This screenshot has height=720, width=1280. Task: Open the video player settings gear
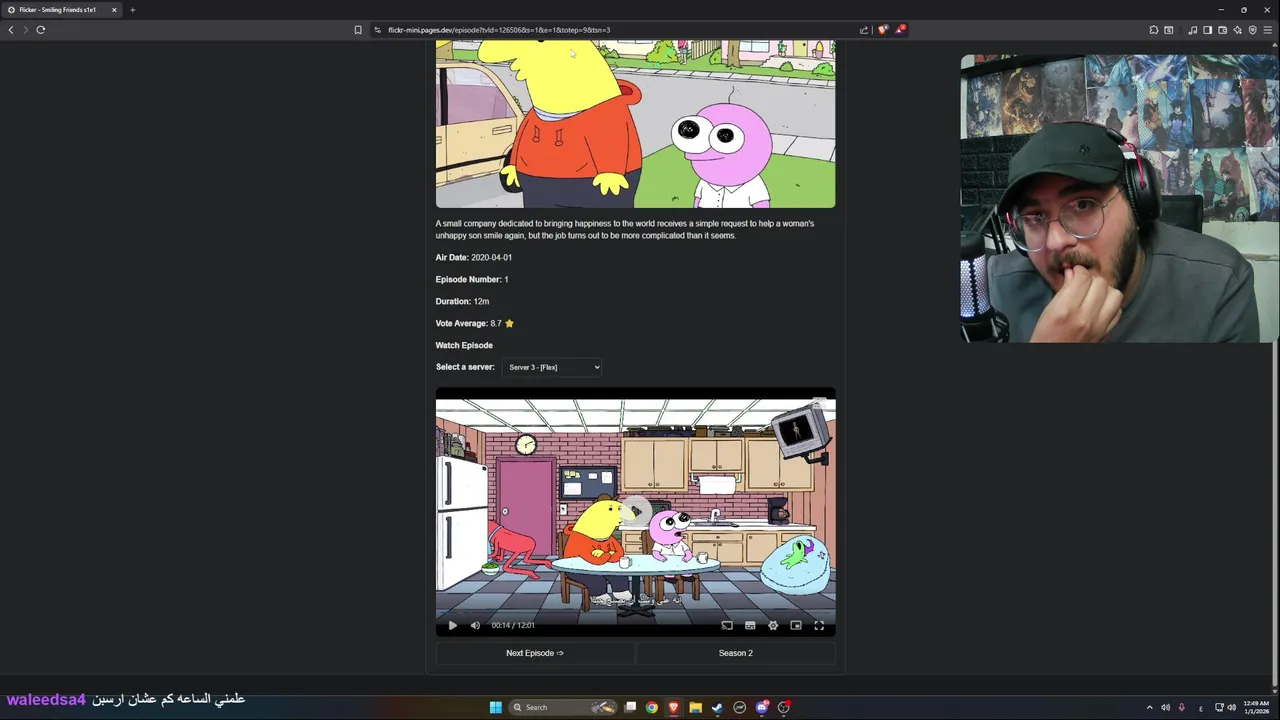pos(773,625)
